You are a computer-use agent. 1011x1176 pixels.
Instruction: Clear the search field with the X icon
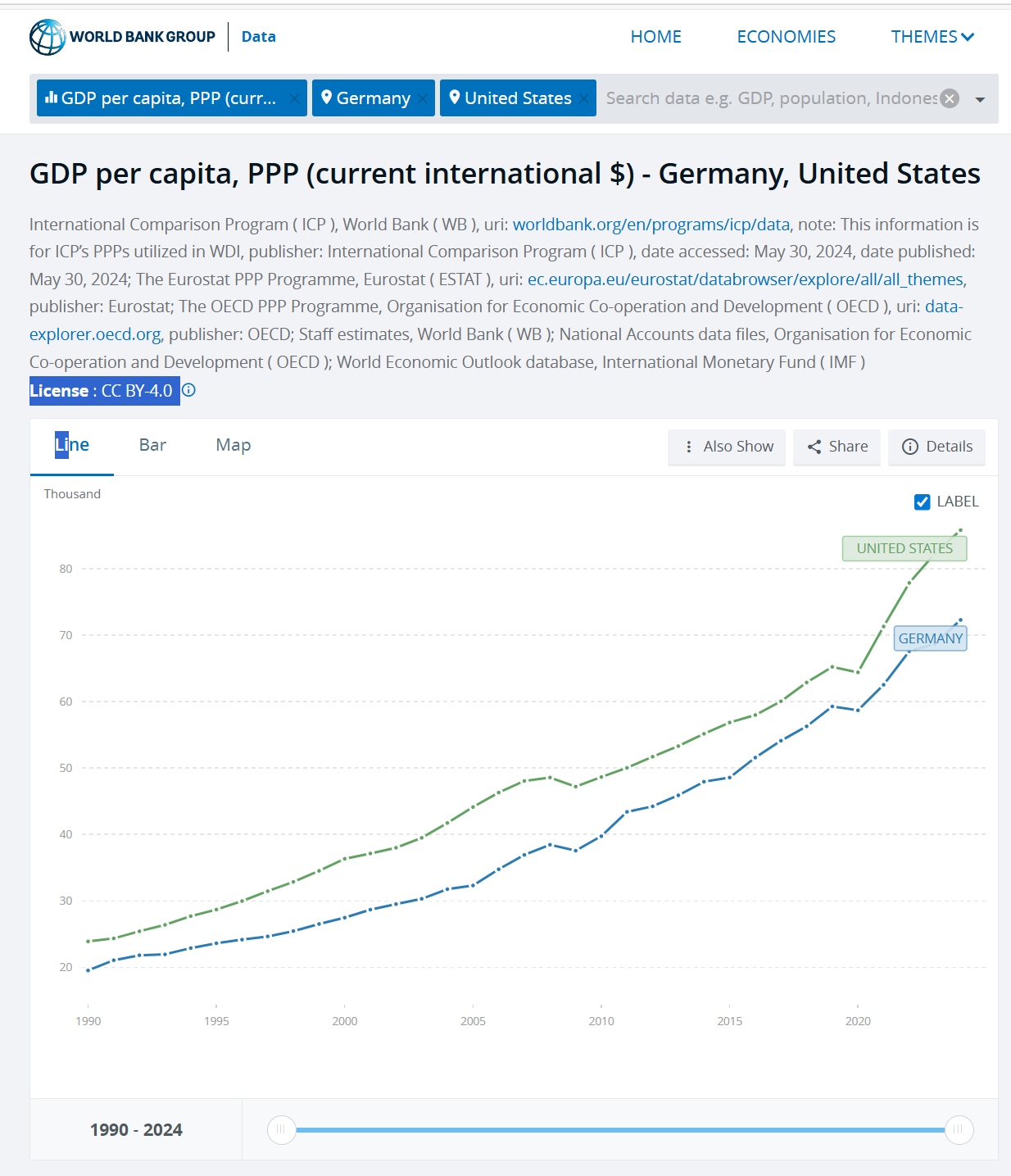pyautogui.click(x=950, y=98)
